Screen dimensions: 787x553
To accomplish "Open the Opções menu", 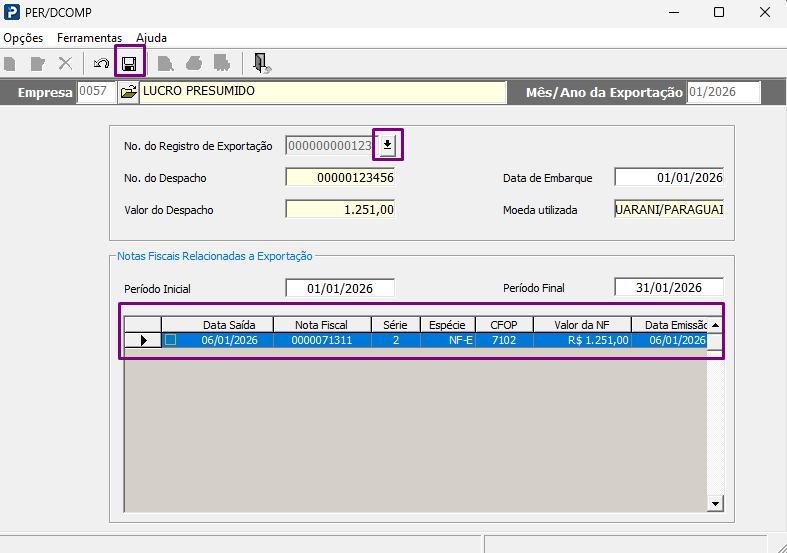I will (23, 38).
